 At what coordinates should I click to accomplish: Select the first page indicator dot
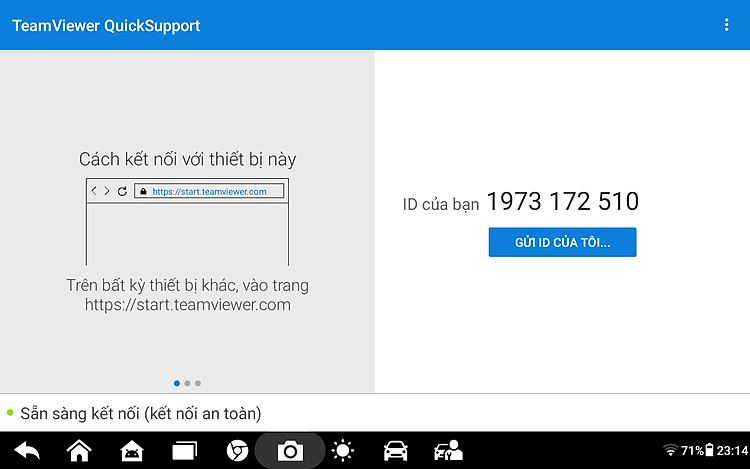click(x=176, y=383)
